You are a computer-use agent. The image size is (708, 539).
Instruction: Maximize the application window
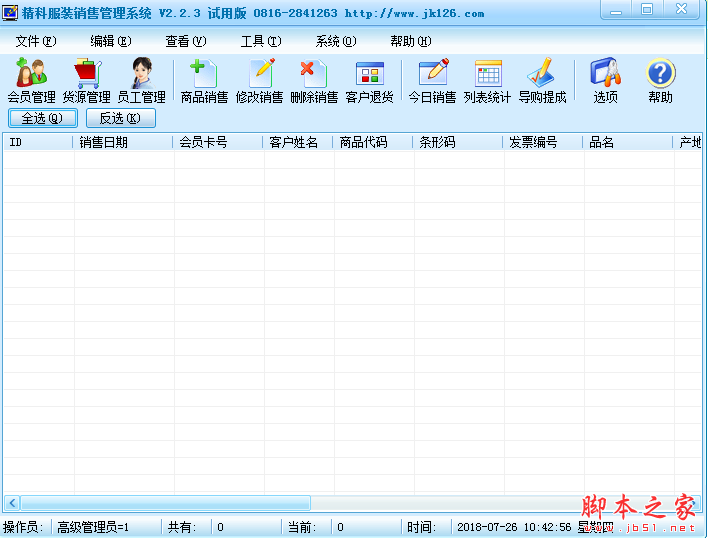(647, 10)
